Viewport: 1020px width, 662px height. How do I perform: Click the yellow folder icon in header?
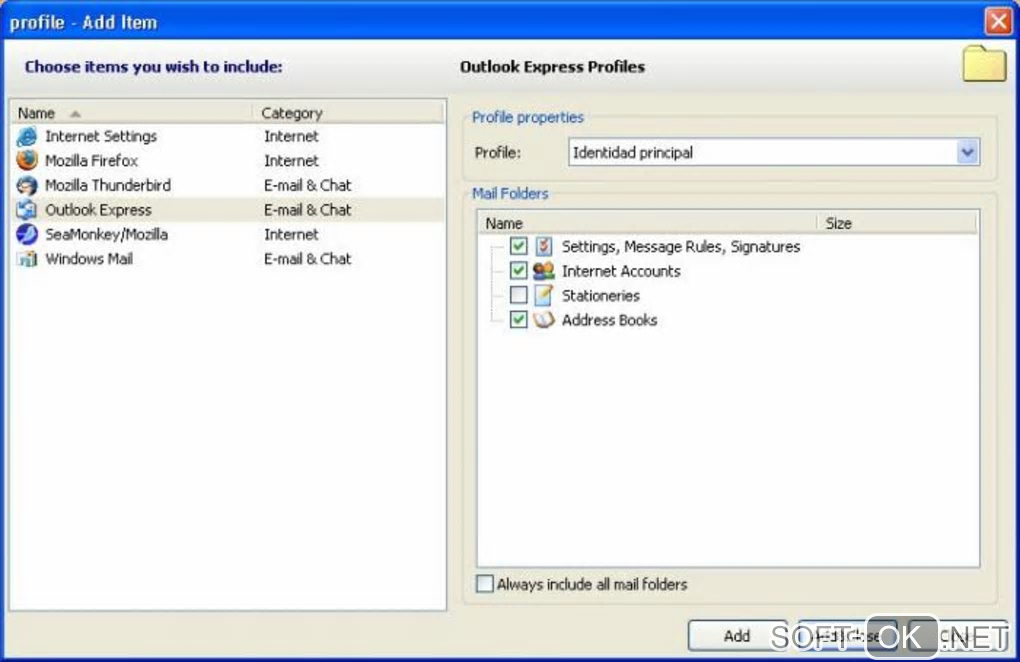(x=984, y=64)
